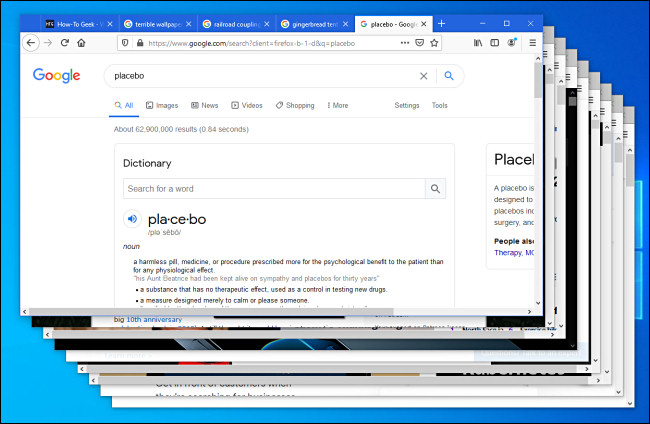
Task: Click the scroll down arrow of front window
Action: [x=538, y=303]
